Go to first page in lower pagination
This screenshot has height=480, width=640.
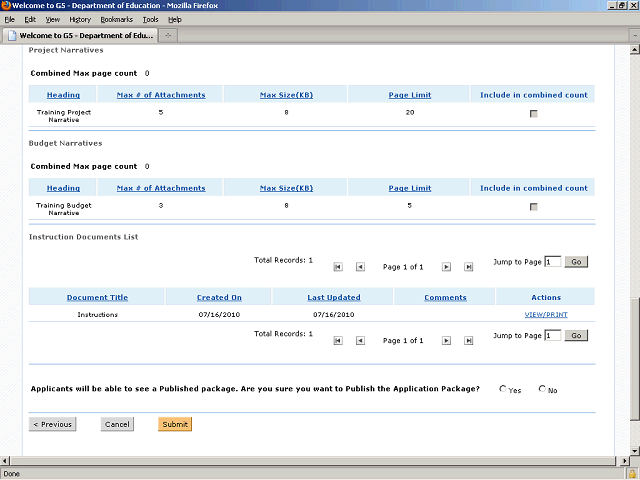click(338, 340)
